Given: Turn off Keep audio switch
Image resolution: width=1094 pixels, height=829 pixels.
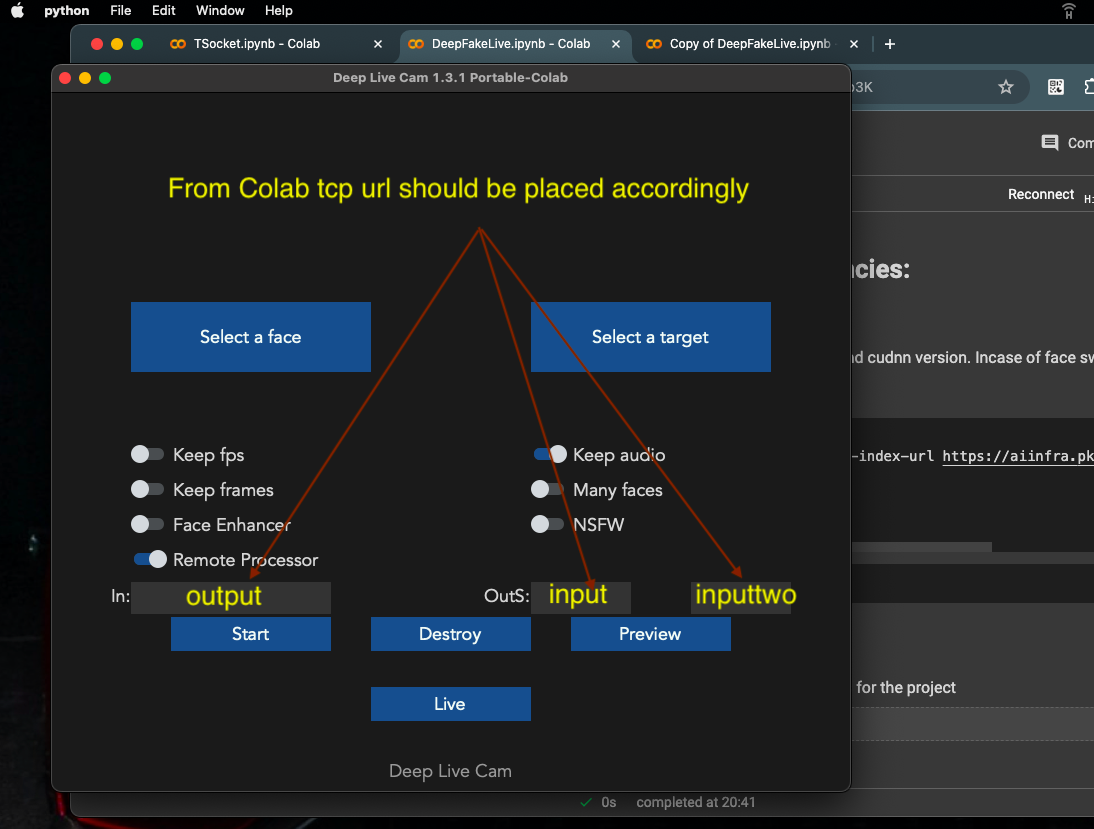Looking at the screenshot, I should 550,455.
